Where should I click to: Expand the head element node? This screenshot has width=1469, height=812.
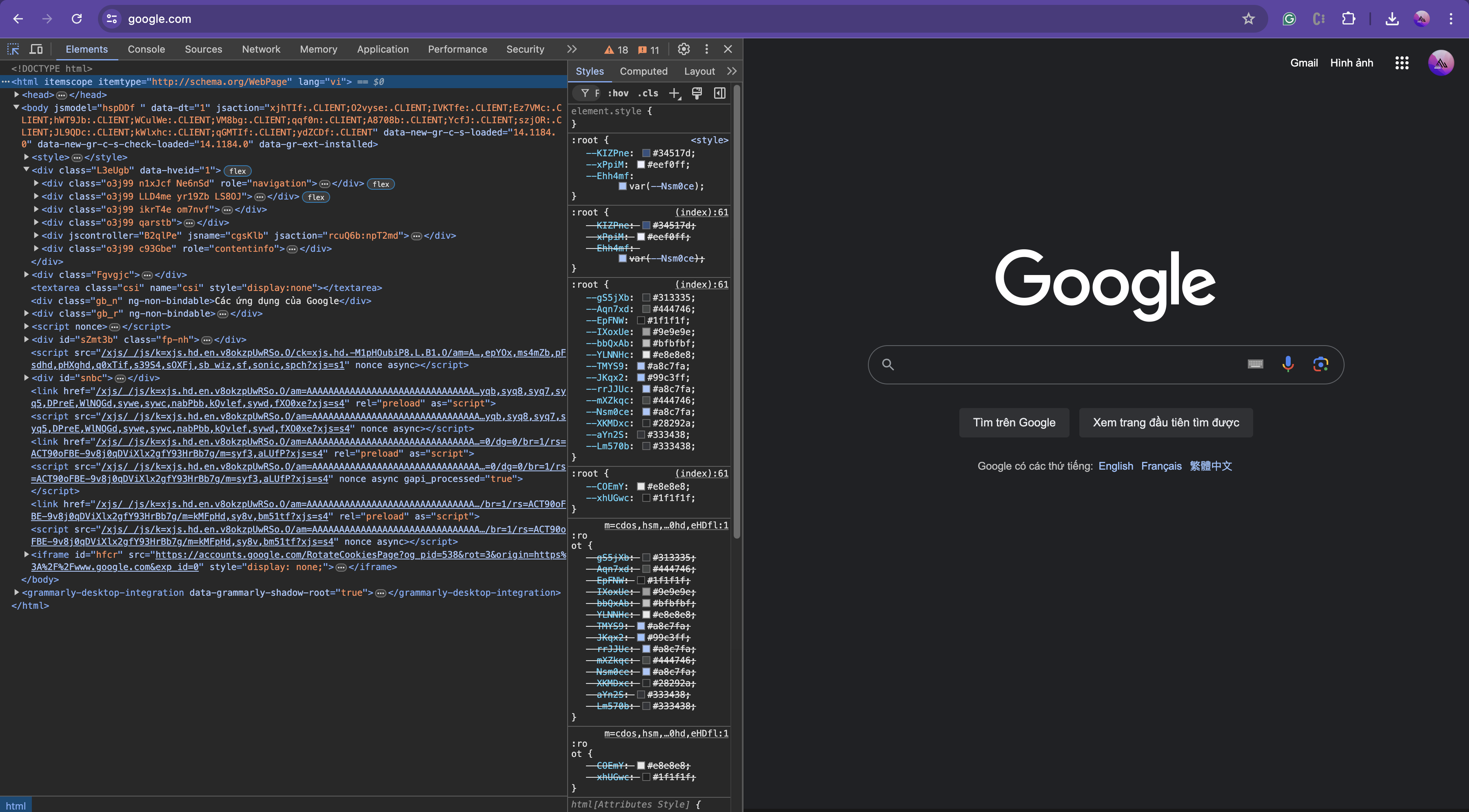pos(17,95)
